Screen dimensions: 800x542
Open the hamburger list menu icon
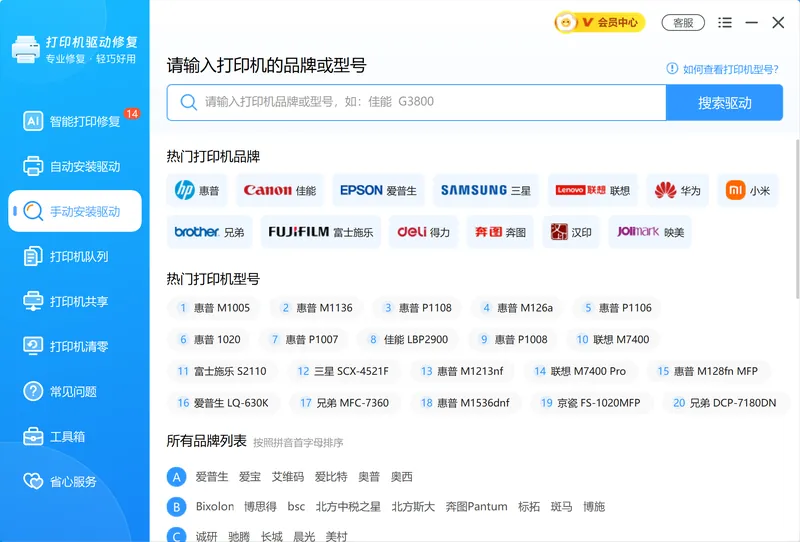click(724, 22)
